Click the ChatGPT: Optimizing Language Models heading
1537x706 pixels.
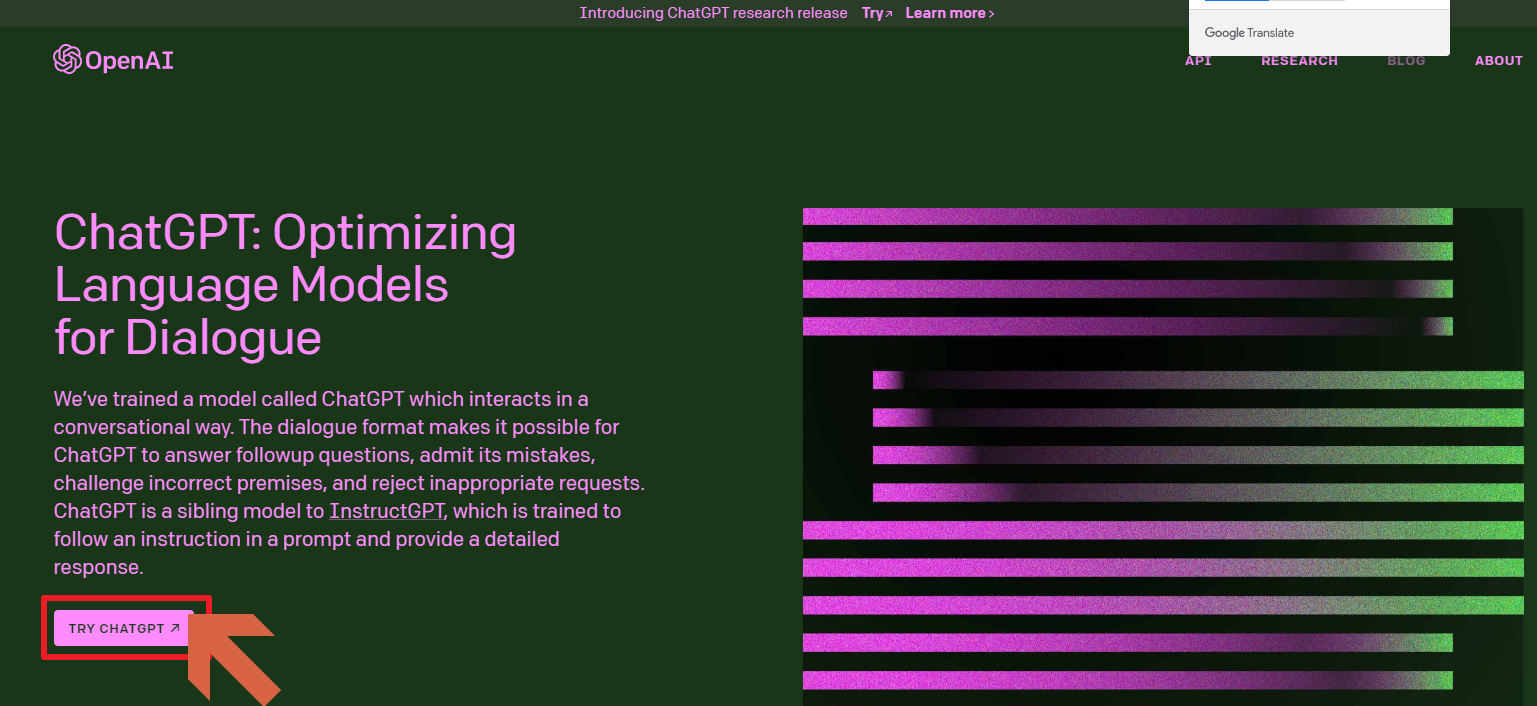click(285, 285)
